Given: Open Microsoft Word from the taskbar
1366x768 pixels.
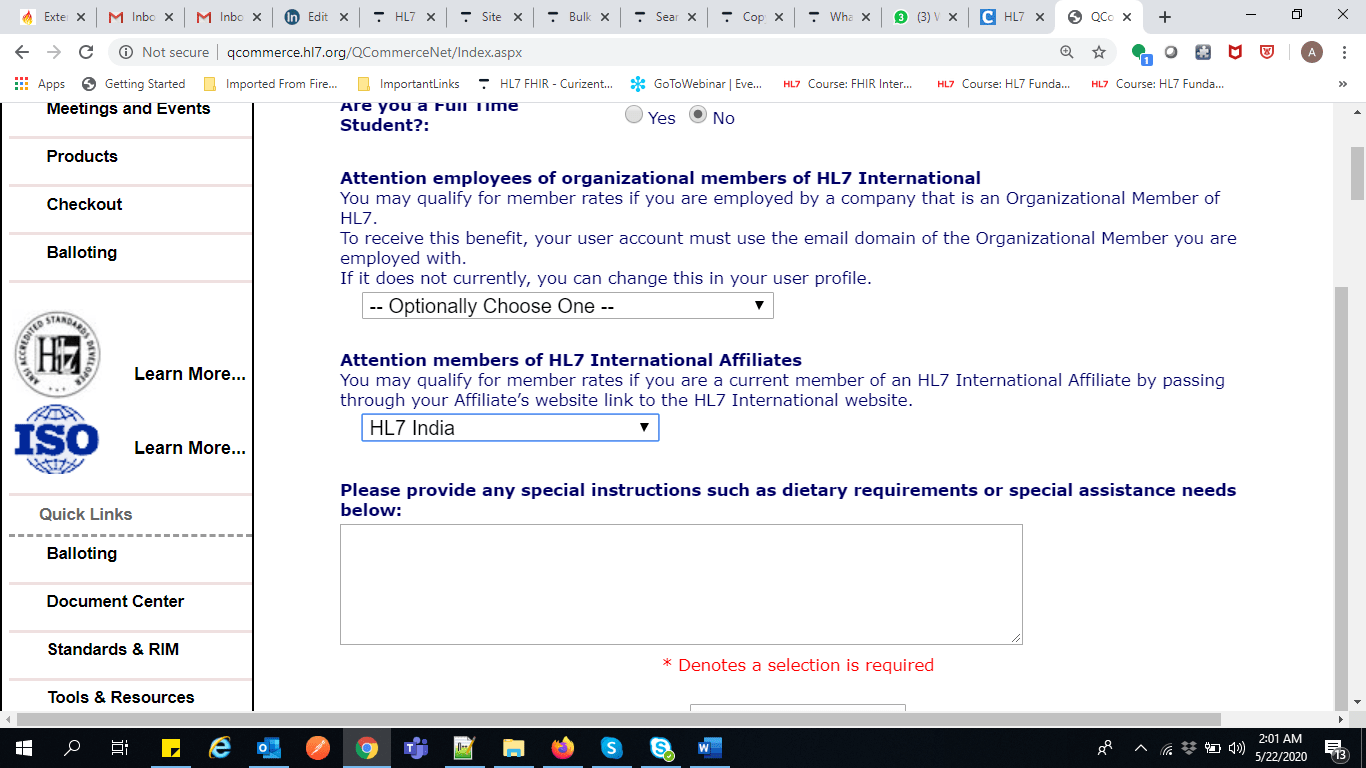Looking at the screenshot, I should [x=709, y=747].
